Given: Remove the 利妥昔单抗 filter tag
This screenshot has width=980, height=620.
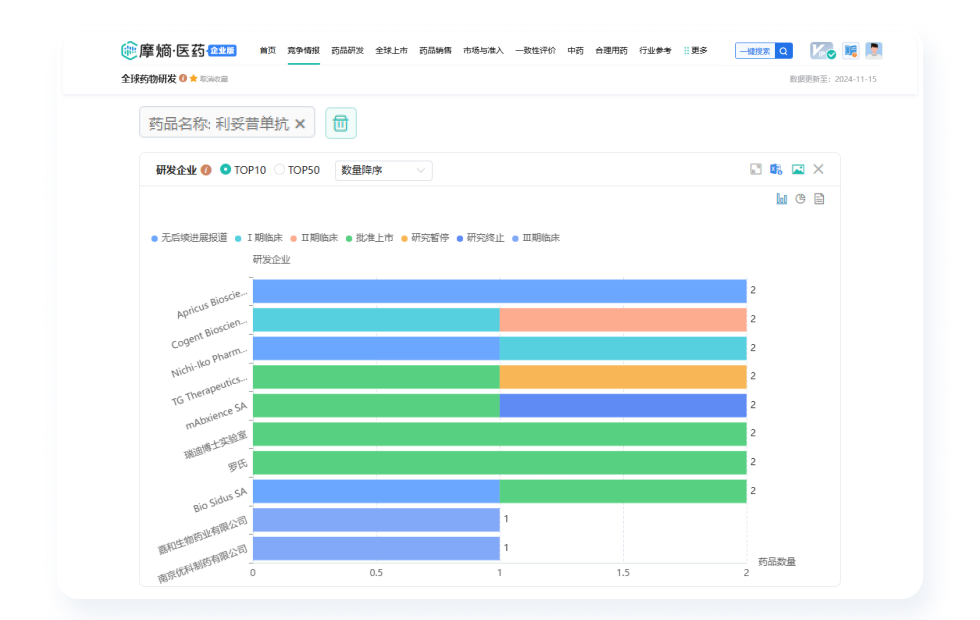Looking at the screenshot, I should pyautogui.click(x=300, y=124).
